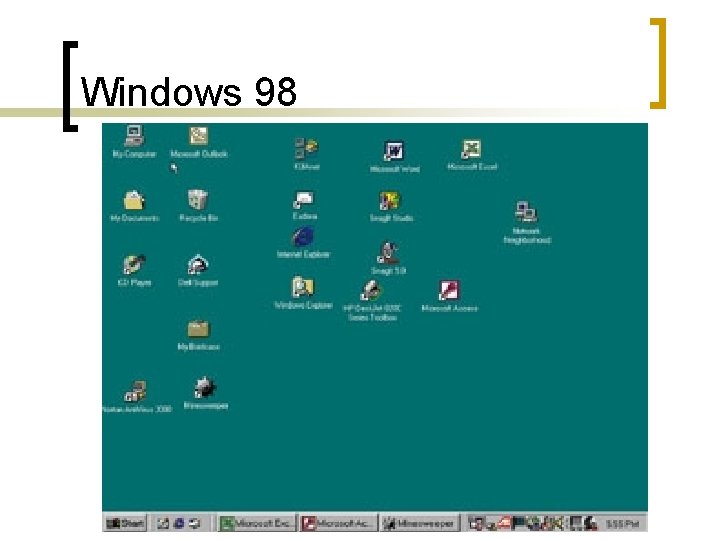Launch Internet Explorer from Quick Launch
The width and height of the screenshot is (720, 540).
coord(179,523)
